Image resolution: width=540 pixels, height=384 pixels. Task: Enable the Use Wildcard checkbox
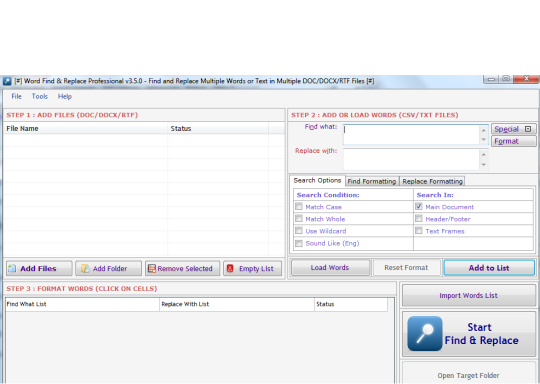(x=299, y=231)
